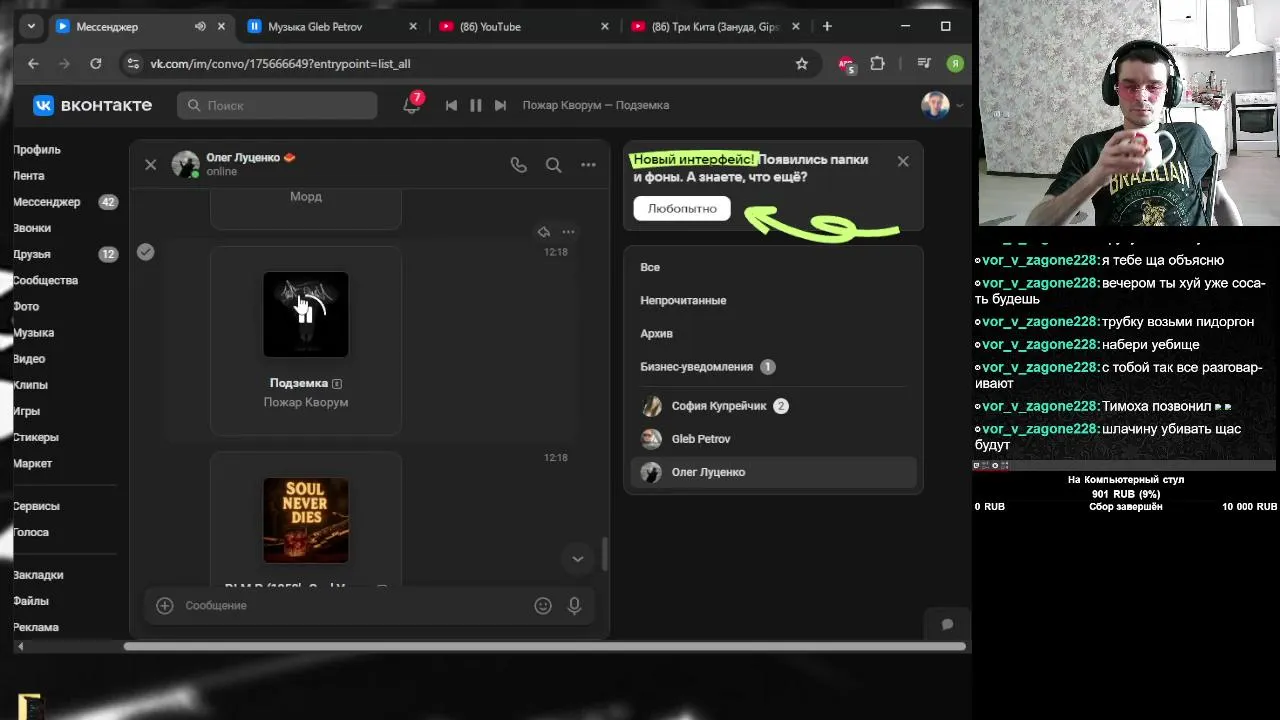1280x720 pixels.
Task: Open Стикеры in sidebar
Action: coord(36,437)
